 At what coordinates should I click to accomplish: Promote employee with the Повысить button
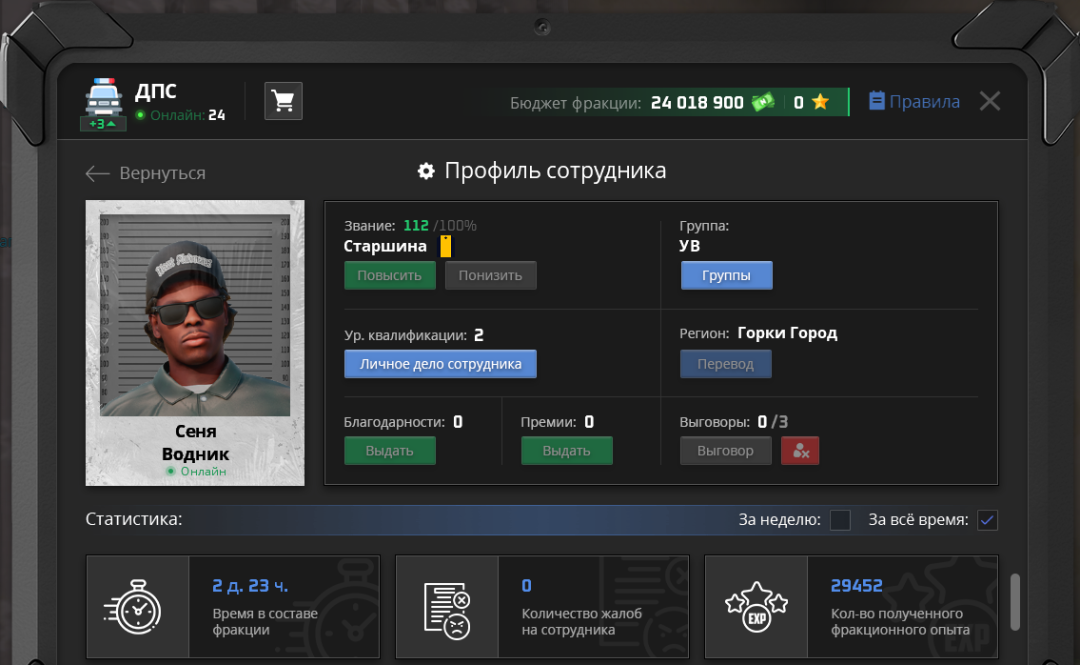point(390,276)
